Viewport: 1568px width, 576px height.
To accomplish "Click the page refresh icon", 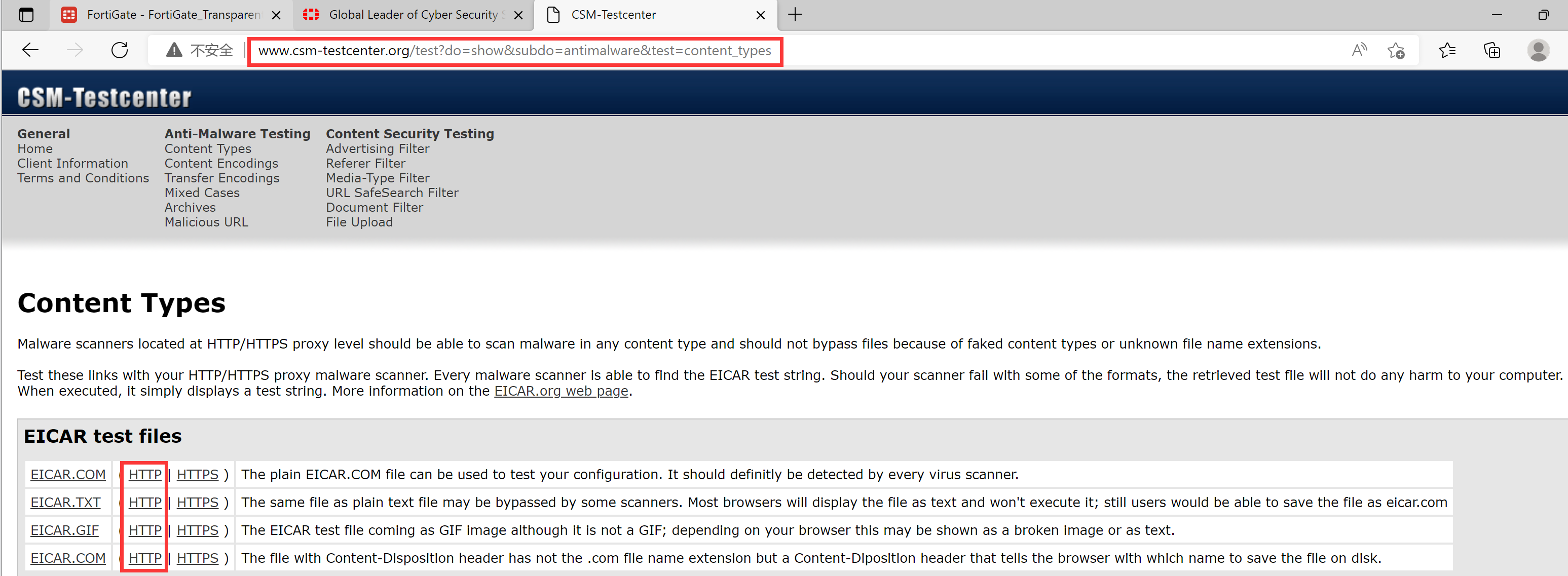I will (120, 51).
